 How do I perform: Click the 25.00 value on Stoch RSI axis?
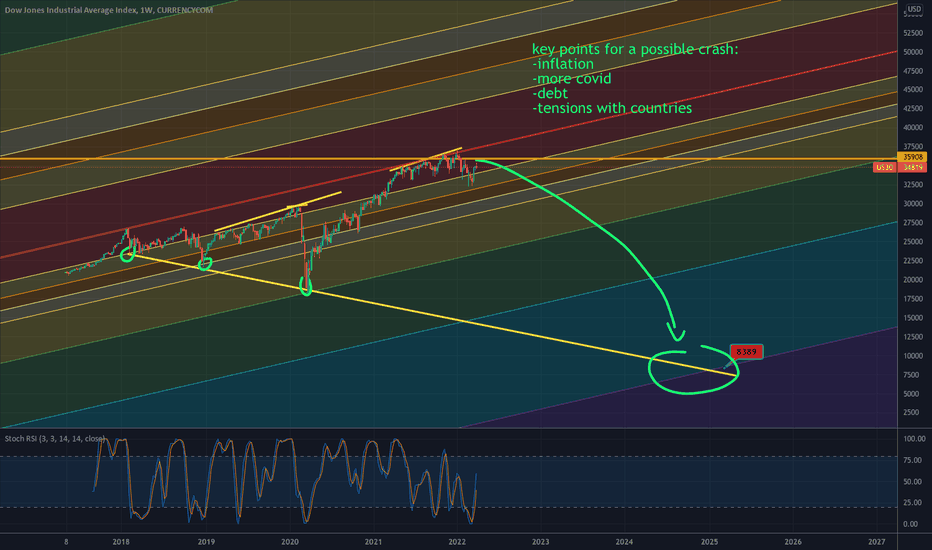[913, 502]
